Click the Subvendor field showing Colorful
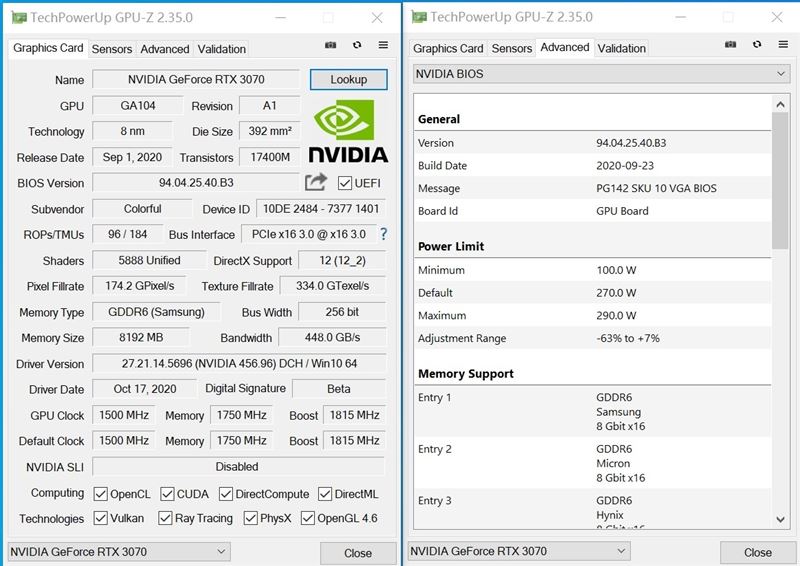 point(142,209)
